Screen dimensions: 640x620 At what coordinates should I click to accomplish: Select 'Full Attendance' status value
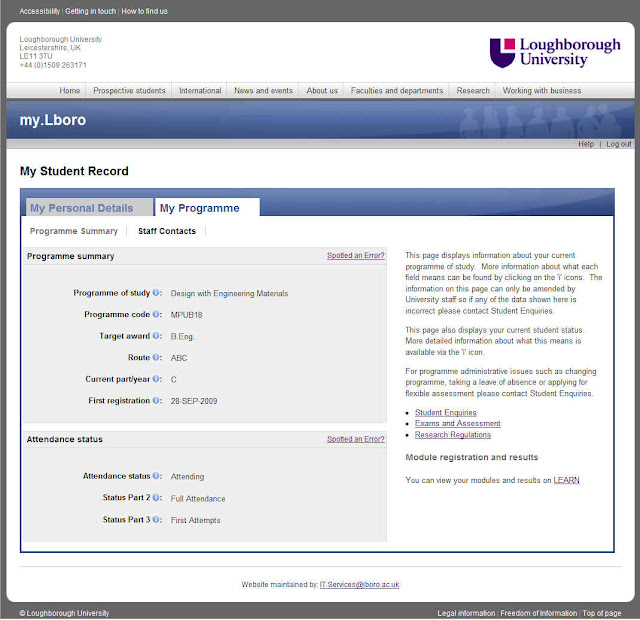point(198,499)
